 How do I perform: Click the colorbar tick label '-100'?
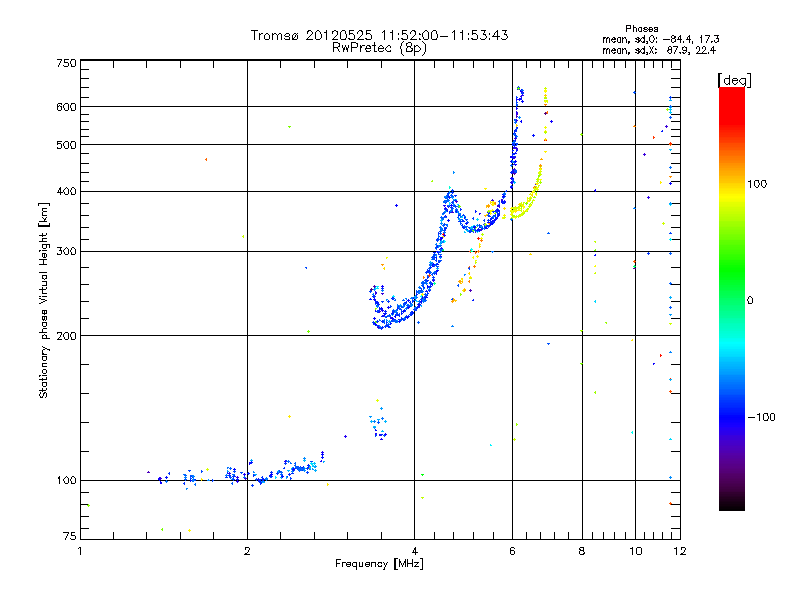[x=761, y=417]
